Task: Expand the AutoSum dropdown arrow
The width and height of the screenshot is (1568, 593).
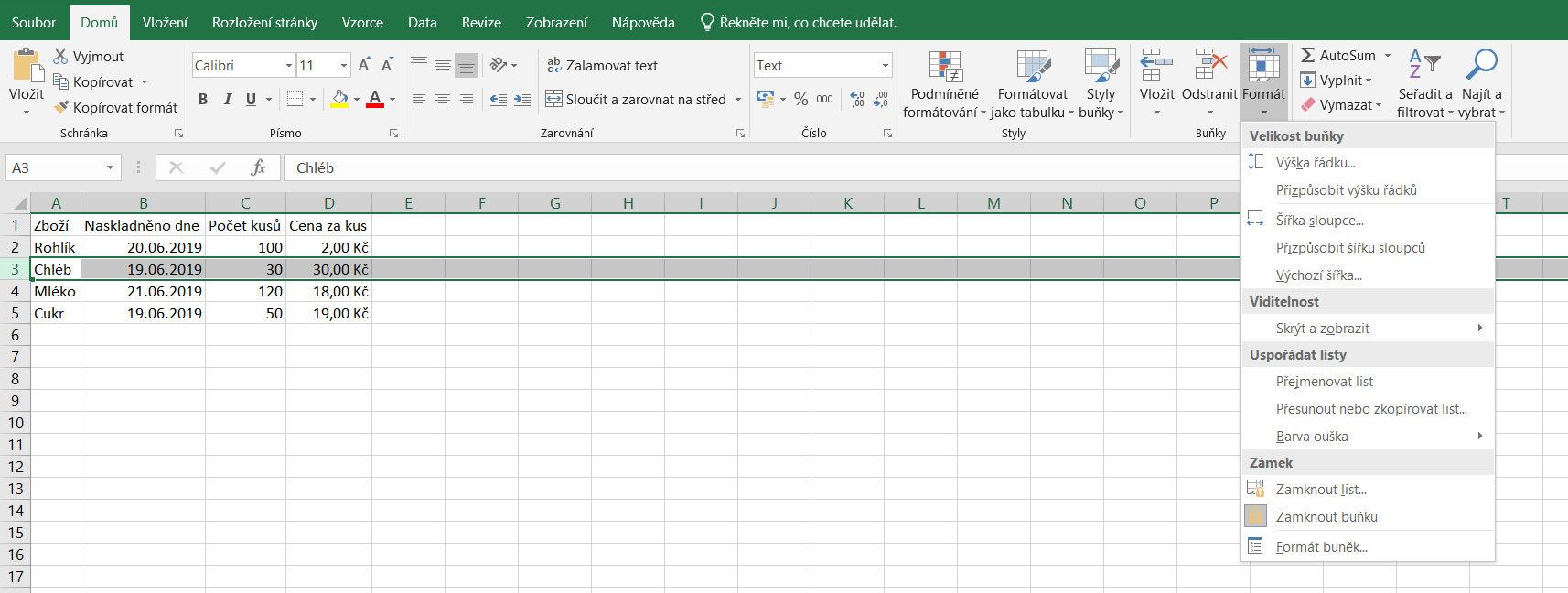Action: 1388,55
